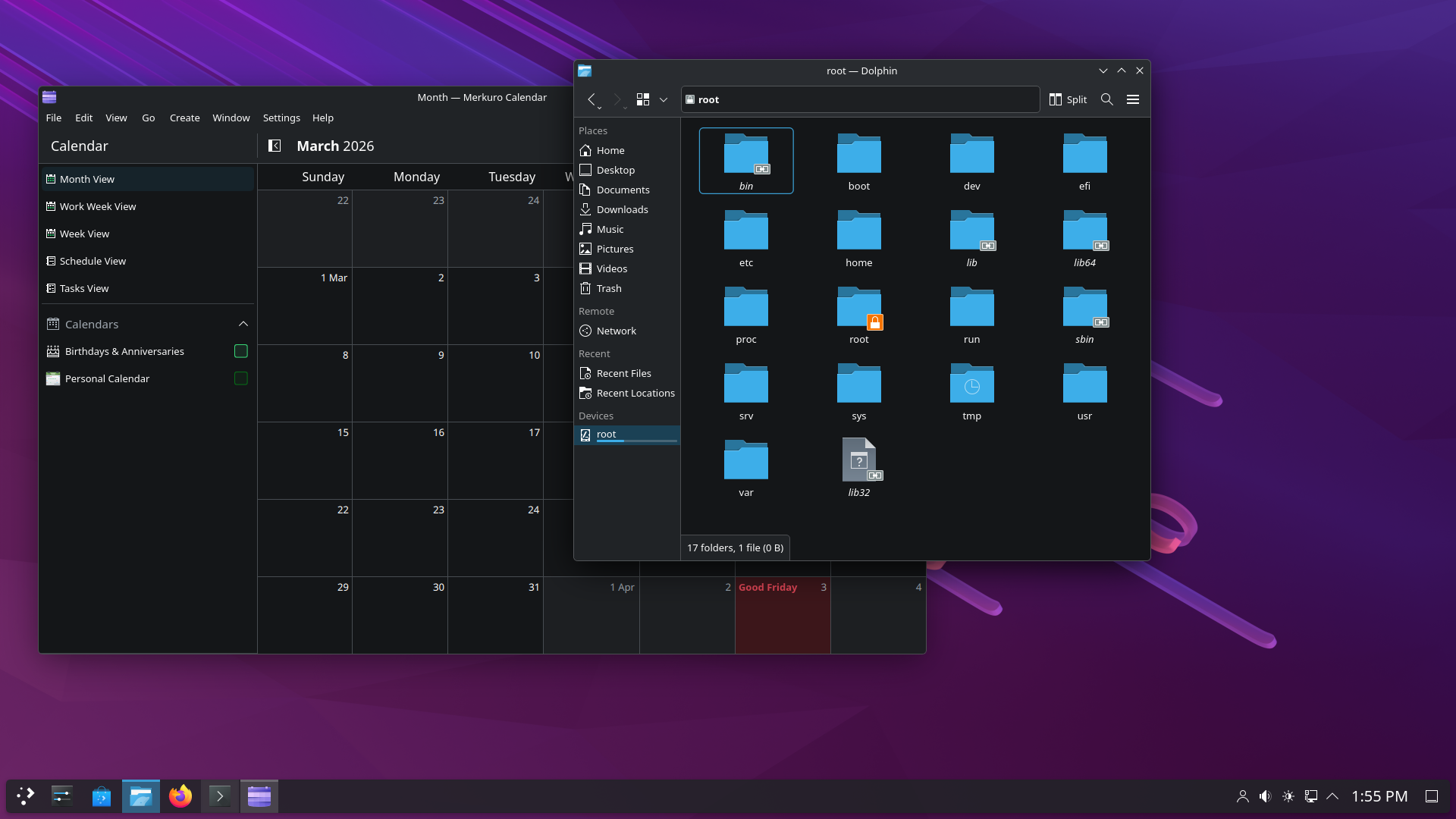Expand system tray hidden icons arrow

click(x=1332, y=796)
